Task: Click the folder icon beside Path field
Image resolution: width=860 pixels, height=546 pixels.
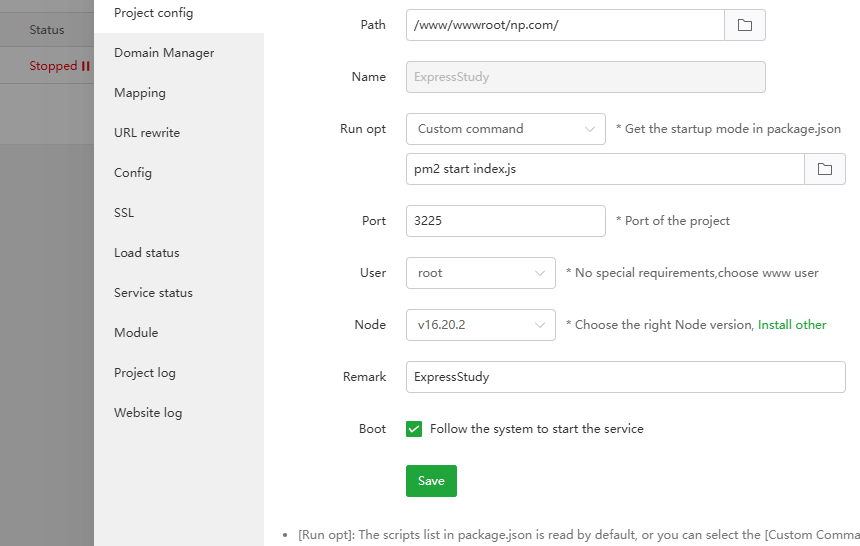Action: 744,25
